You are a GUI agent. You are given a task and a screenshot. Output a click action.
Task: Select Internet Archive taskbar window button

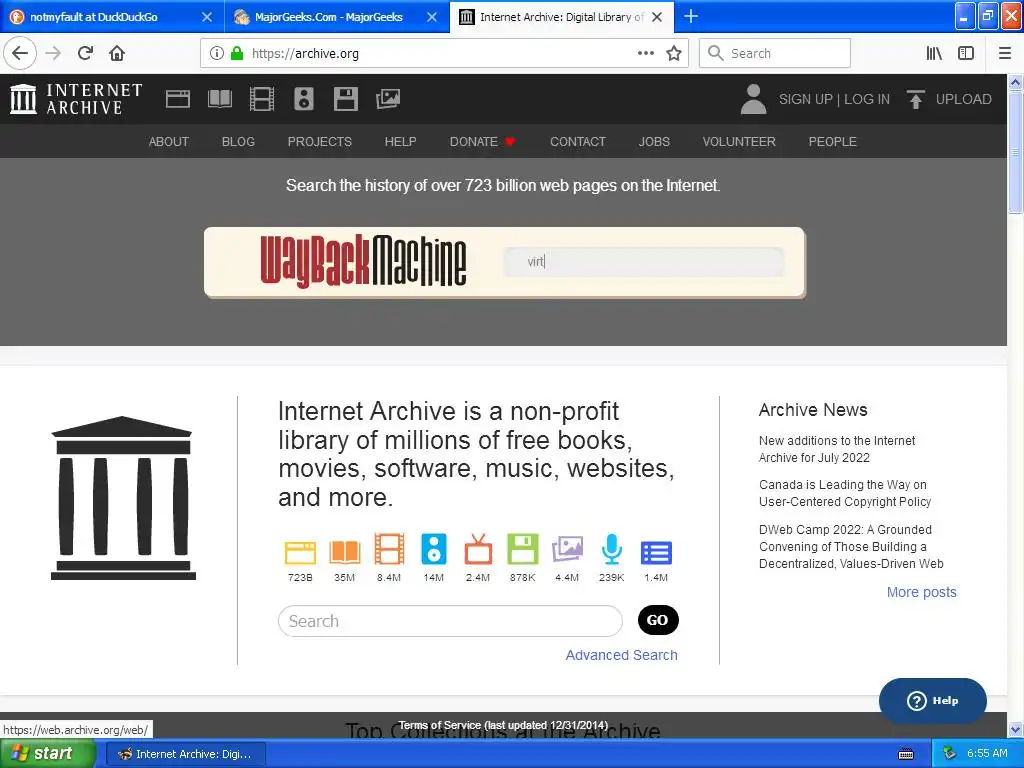click(x=185, y=754)
